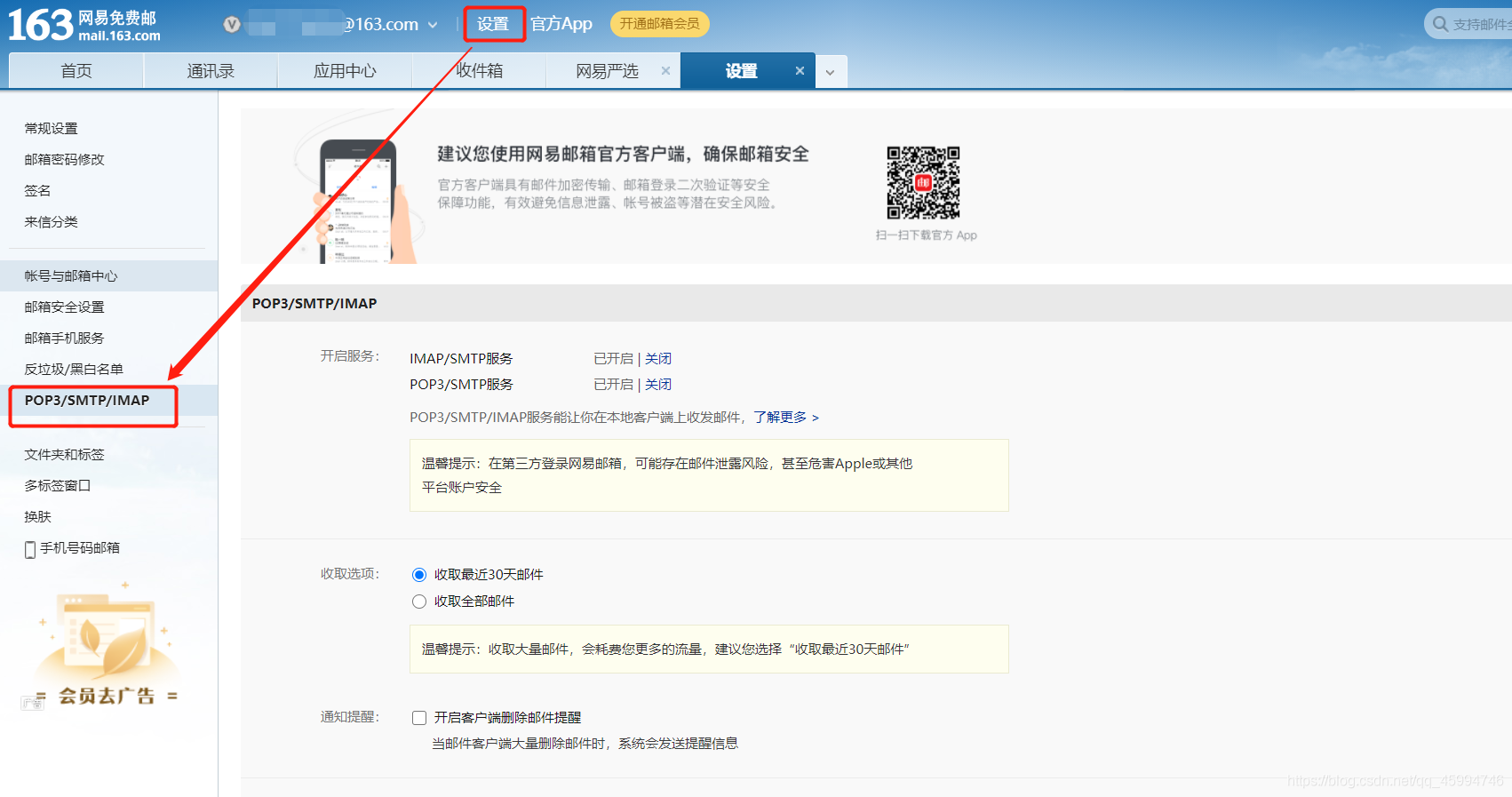
Task: Switch to the 通讯录 tab
Action: 211,71
